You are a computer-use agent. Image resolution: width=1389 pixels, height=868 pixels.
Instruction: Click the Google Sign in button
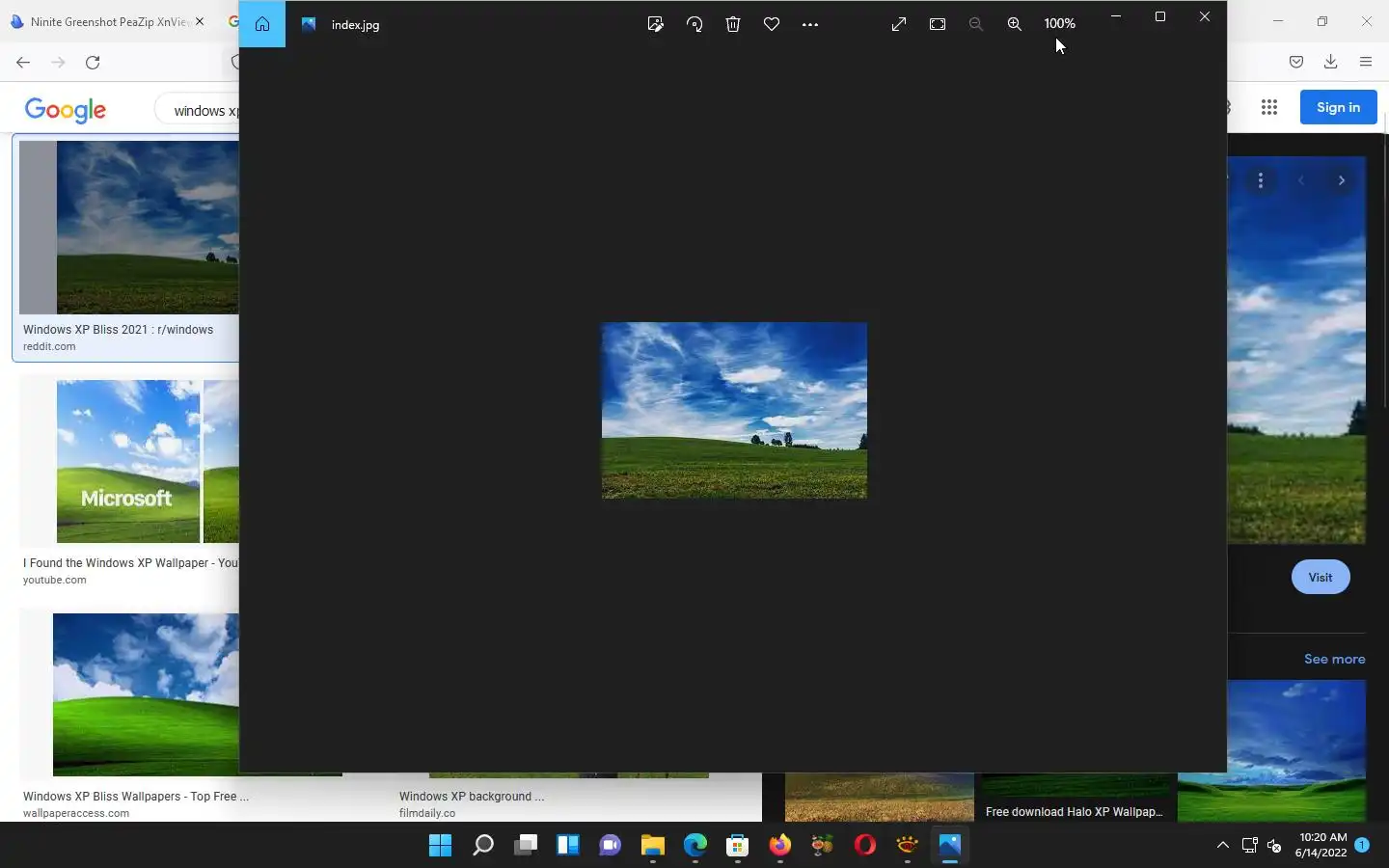tap(1339, 107)
